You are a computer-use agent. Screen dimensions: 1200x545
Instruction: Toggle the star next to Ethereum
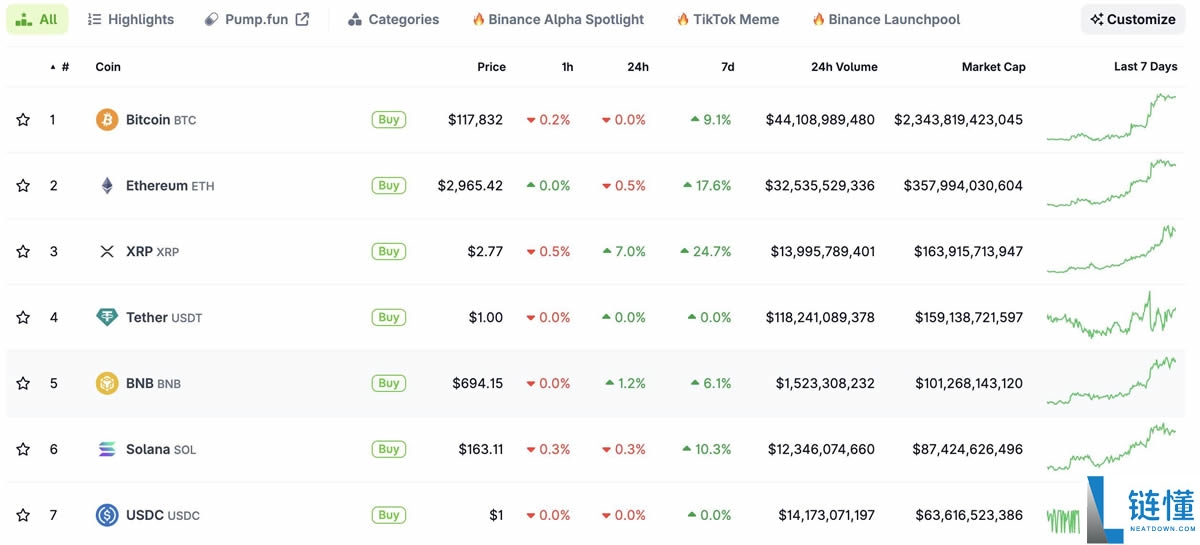(23, 186)
